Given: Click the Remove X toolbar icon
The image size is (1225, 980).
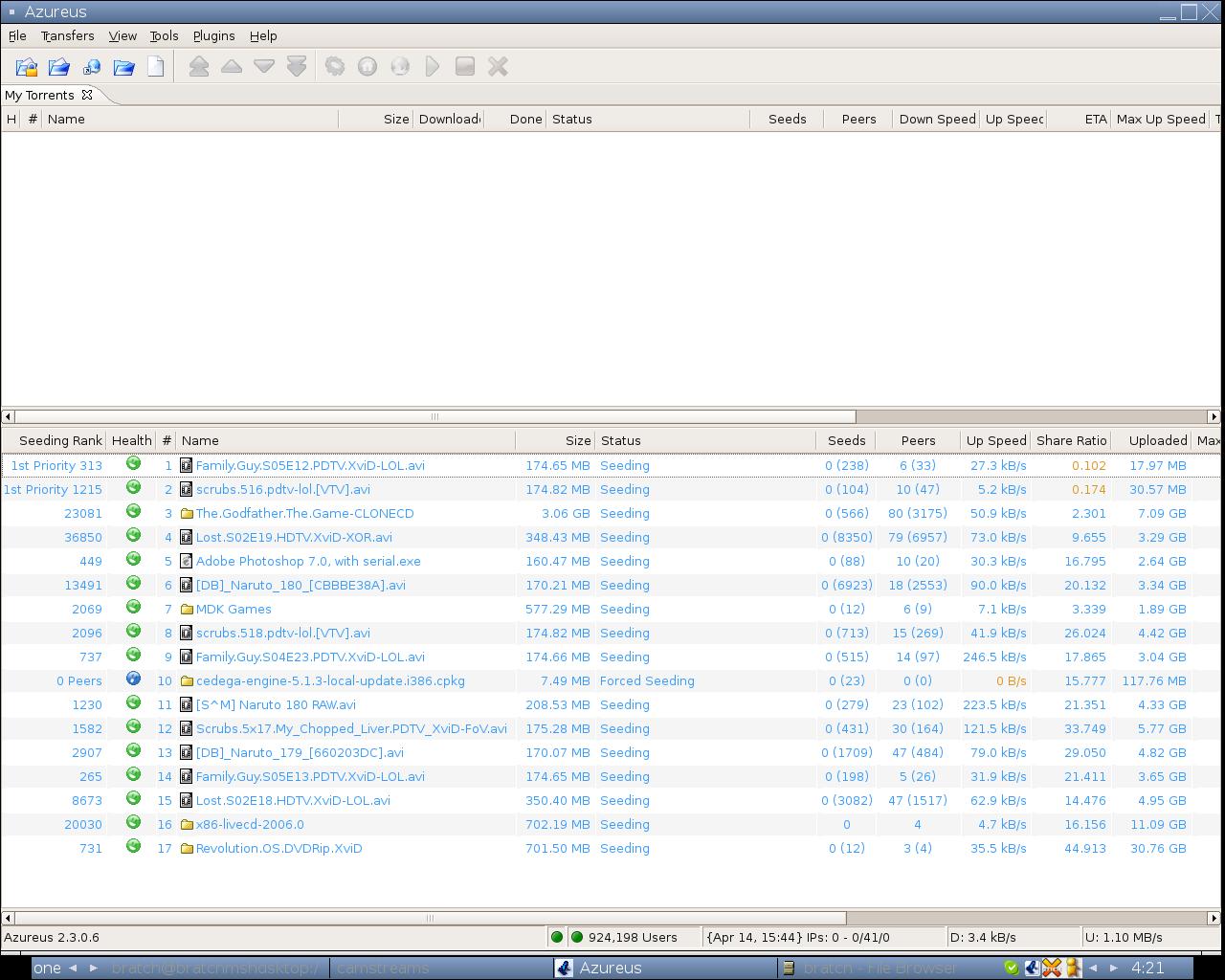Looking at the screenshot, I should click(498, 67).
